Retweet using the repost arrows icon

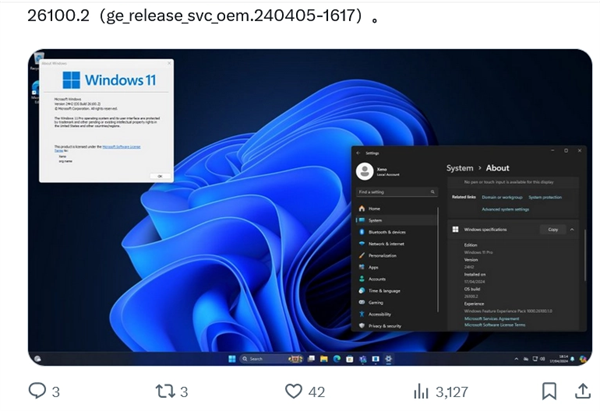tap(165, 391)
